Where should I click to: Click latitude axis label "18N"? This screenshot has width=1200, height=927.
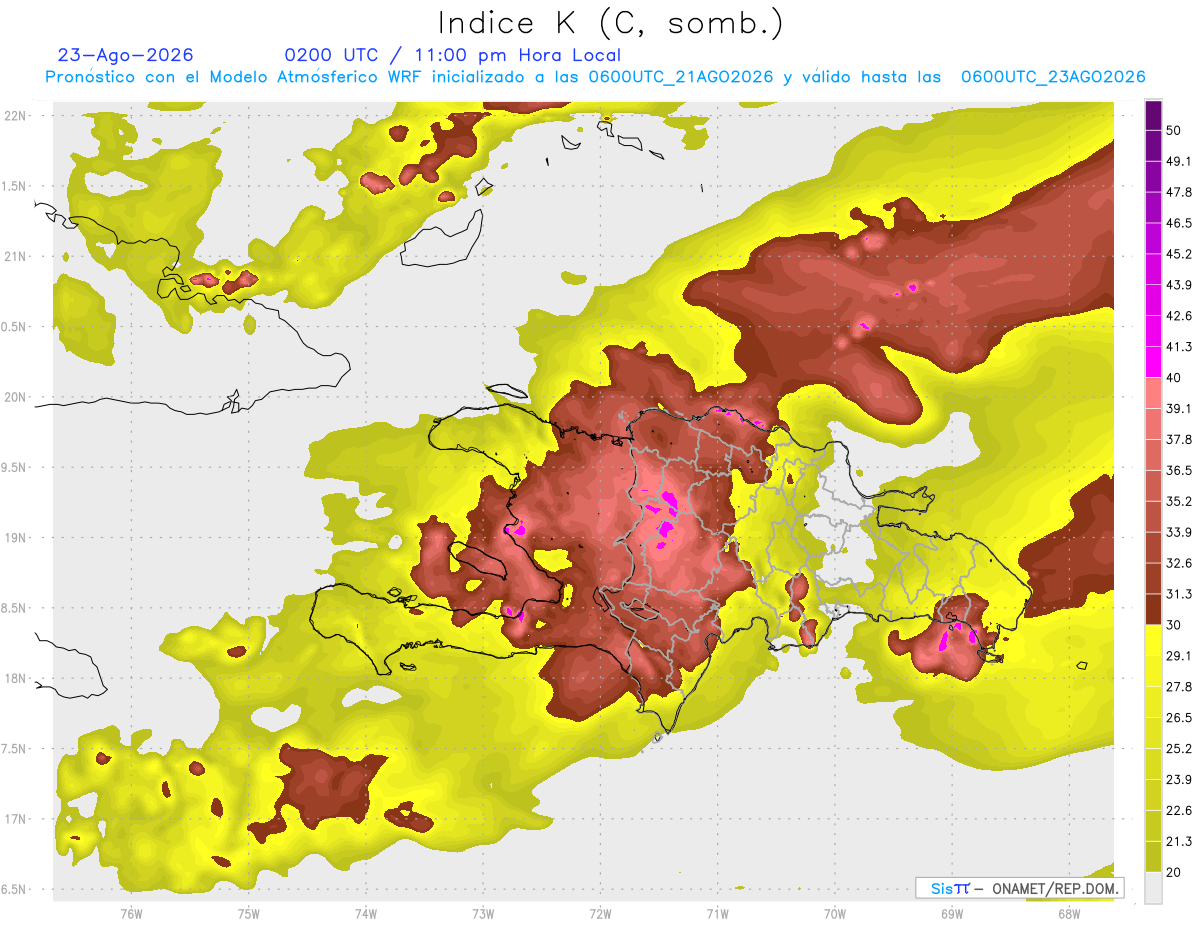tap(17, 679)
